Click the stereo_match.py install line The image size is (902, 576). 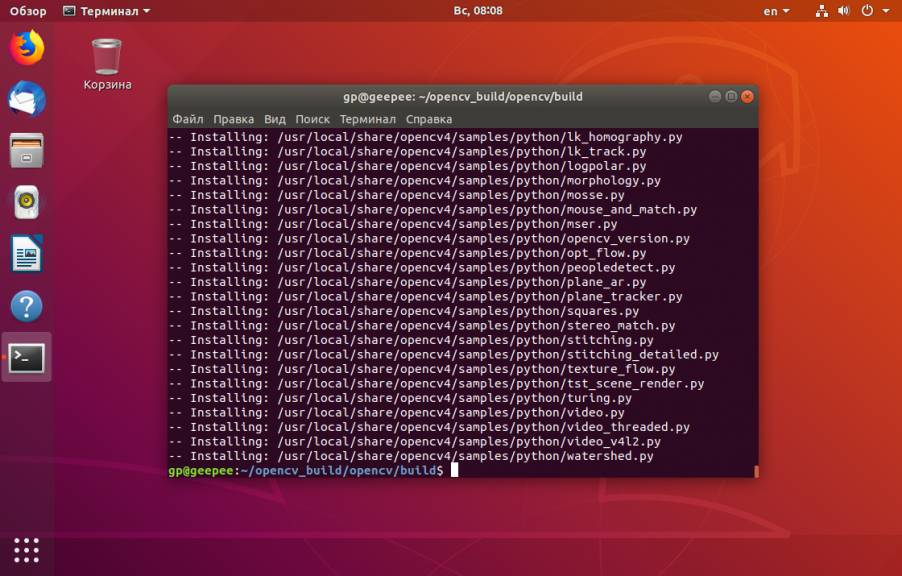click(422, 325)
